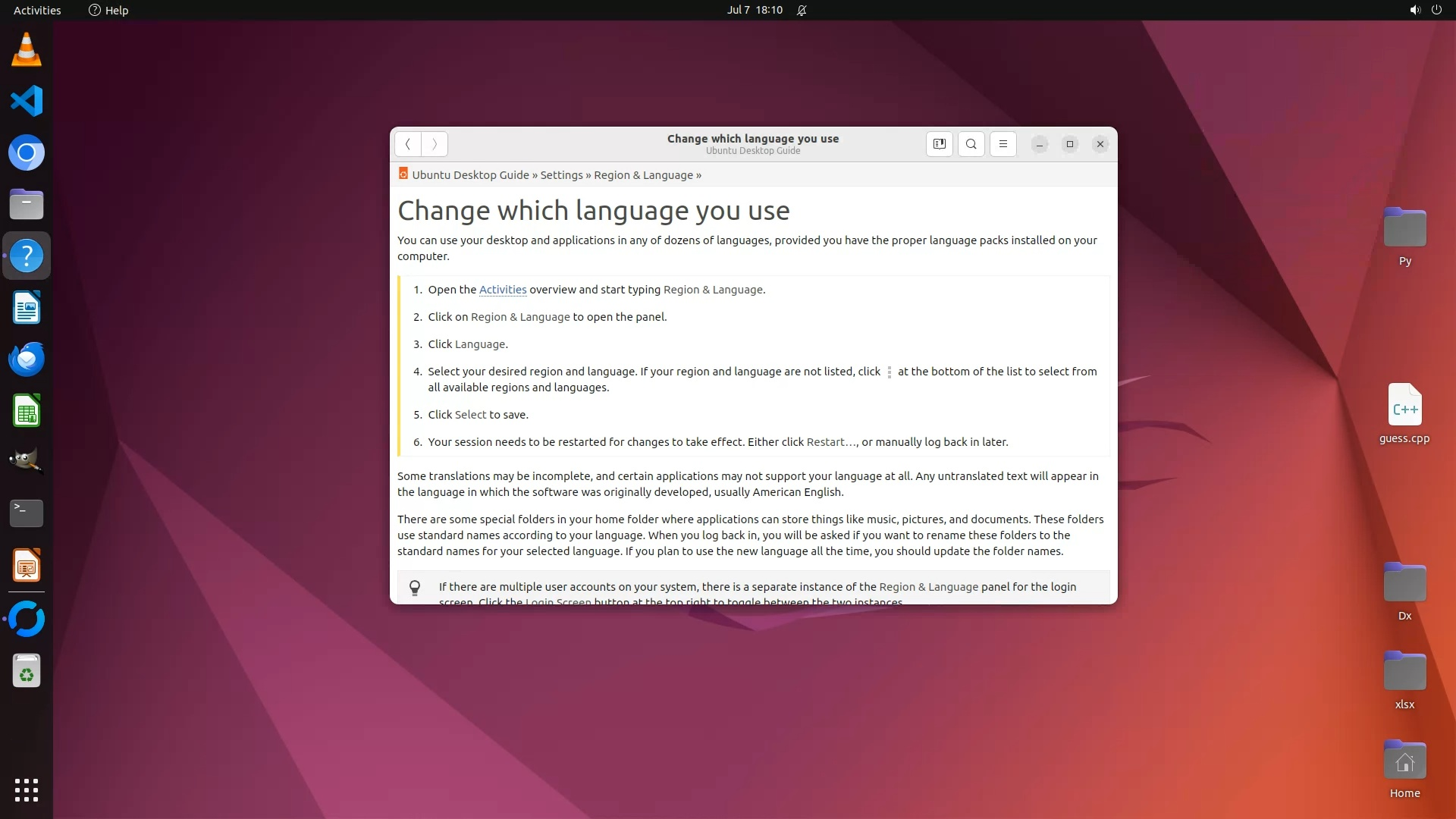
Task: Open the Help menu in the top bar
Action: tap(108, 10)
